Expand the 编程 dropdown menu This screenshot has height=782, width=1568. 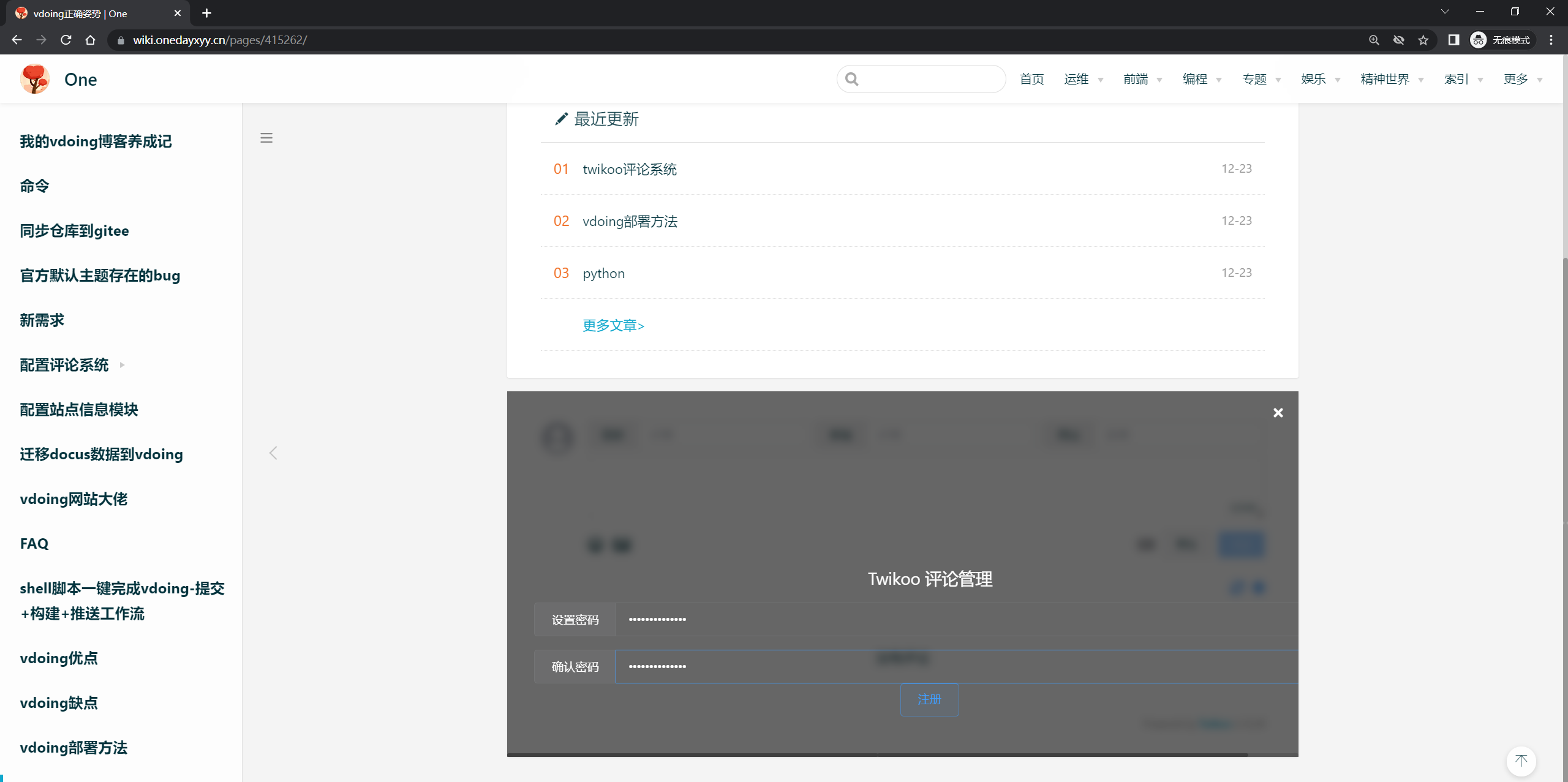[x=1202, y=79]
